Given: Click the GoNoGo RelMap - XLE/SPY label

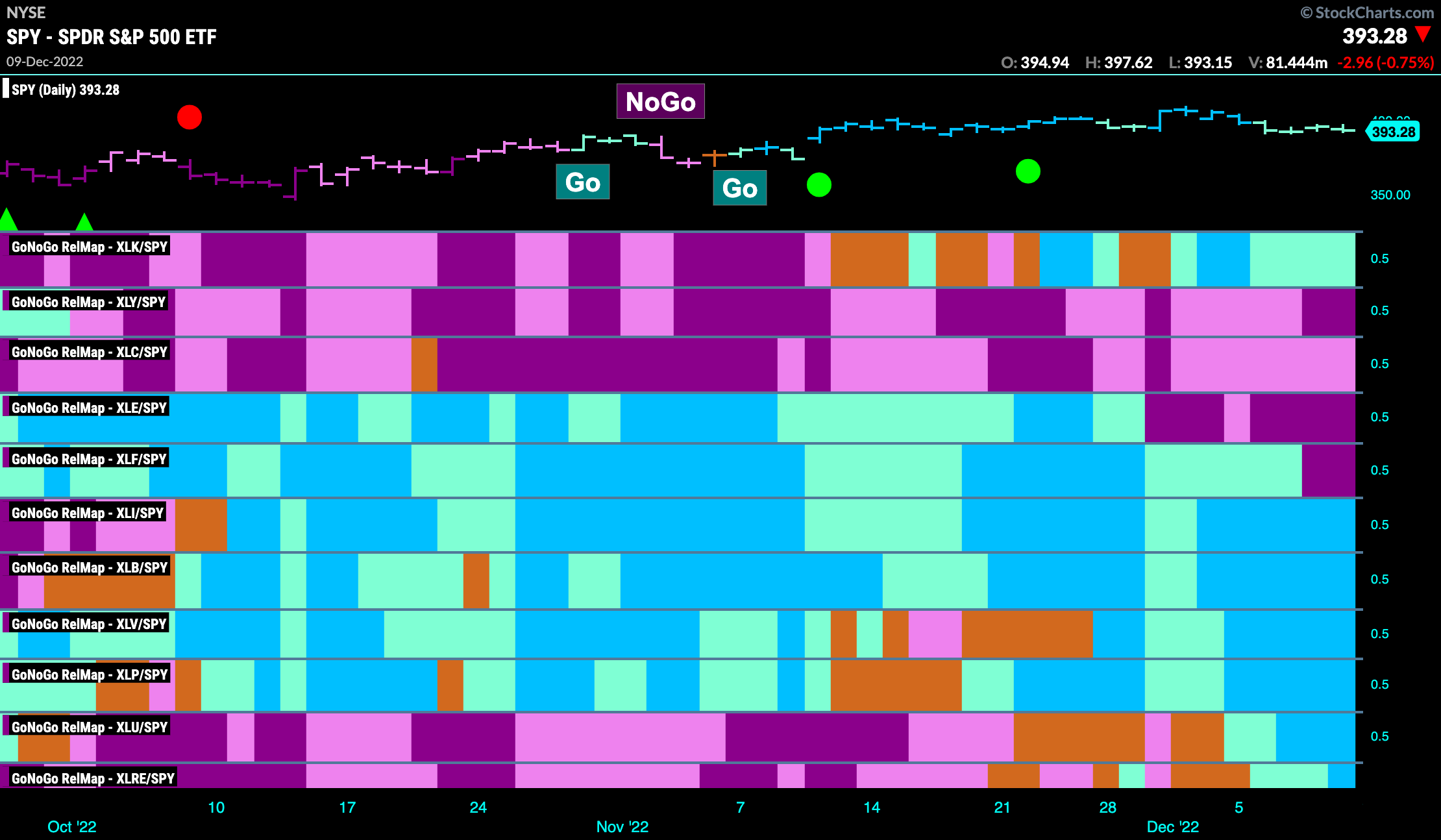Looking at the screenshot, I should 89,408.
